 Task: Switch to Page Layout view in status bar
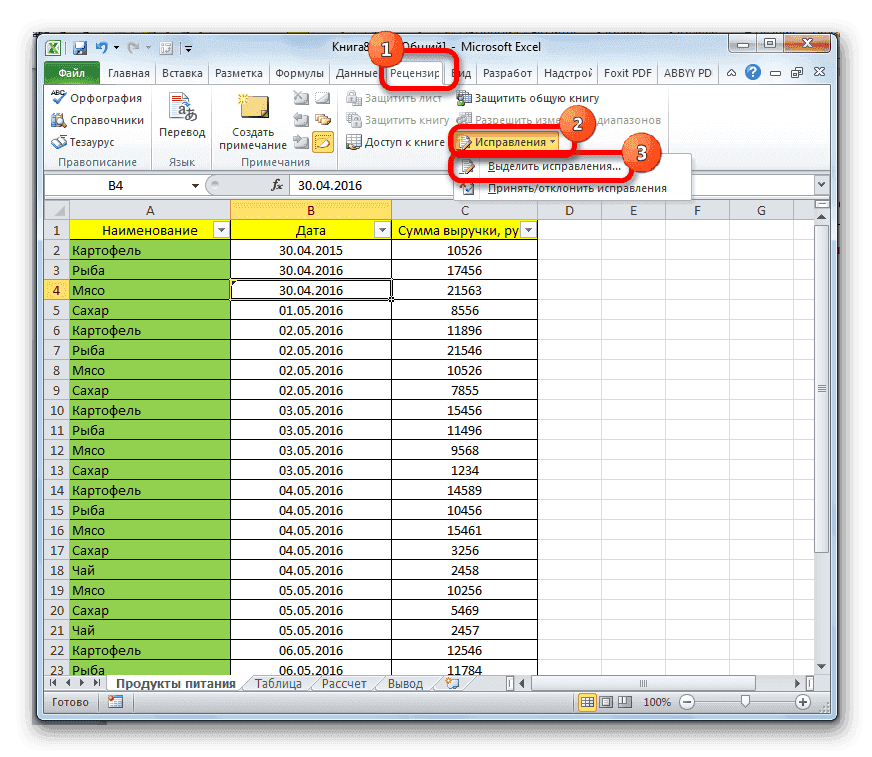tap(608, 701)
